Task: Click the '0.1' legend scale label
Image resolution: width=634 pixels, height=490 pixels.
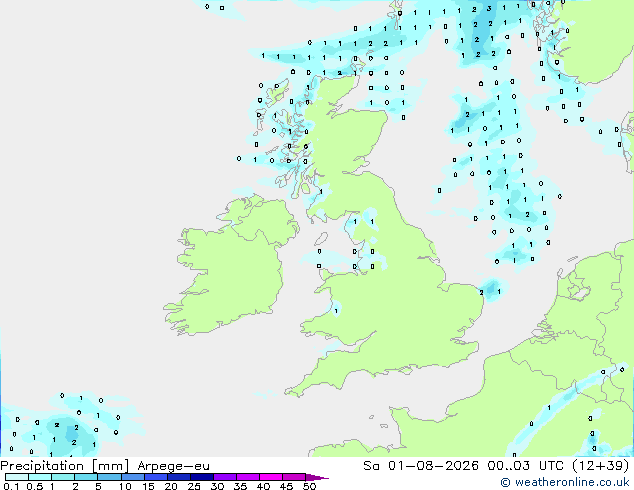Action: click(x=11, y=486)
